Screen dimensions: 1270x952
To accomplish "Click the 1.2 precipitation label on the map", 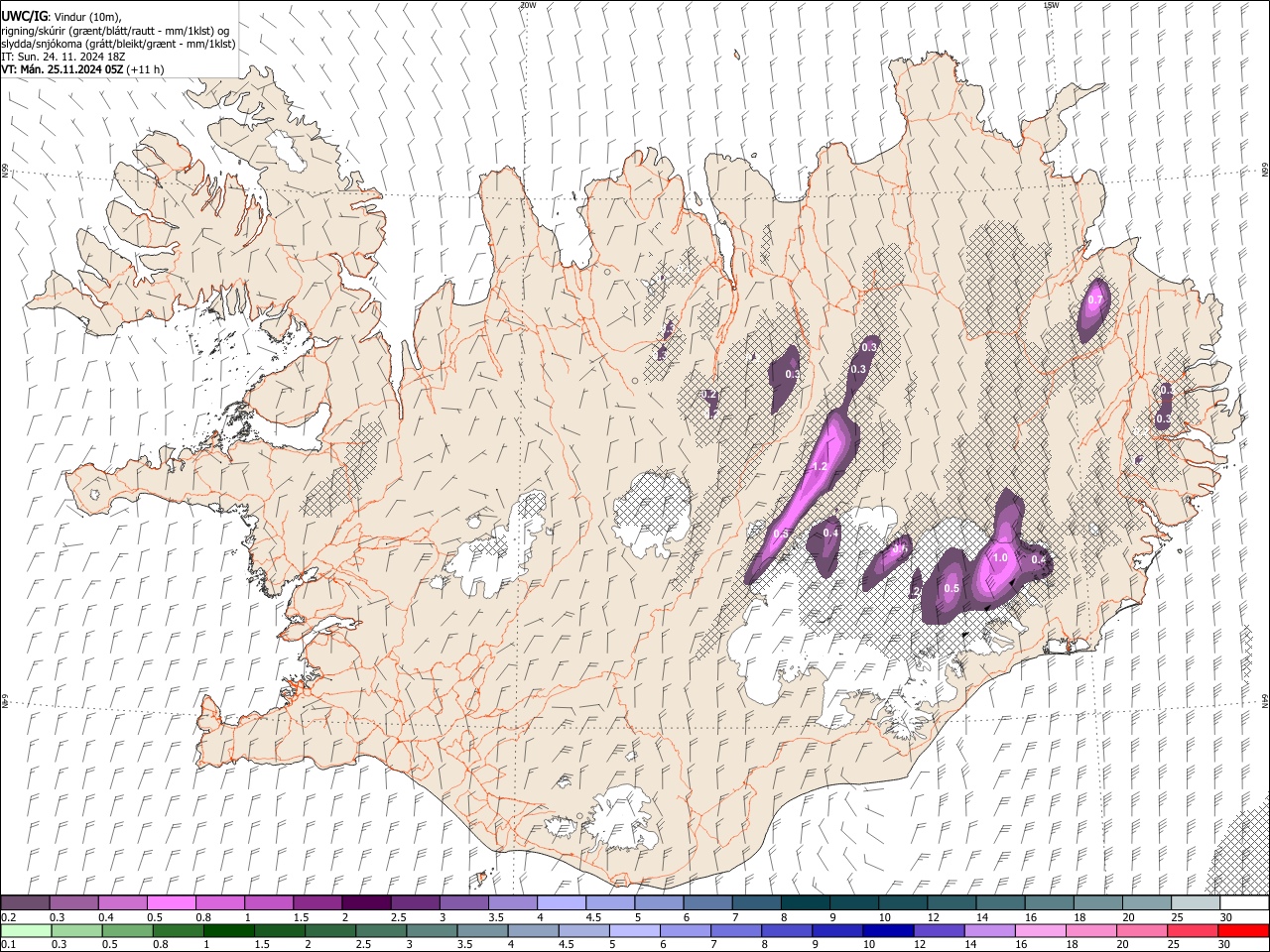I will 819,466.
